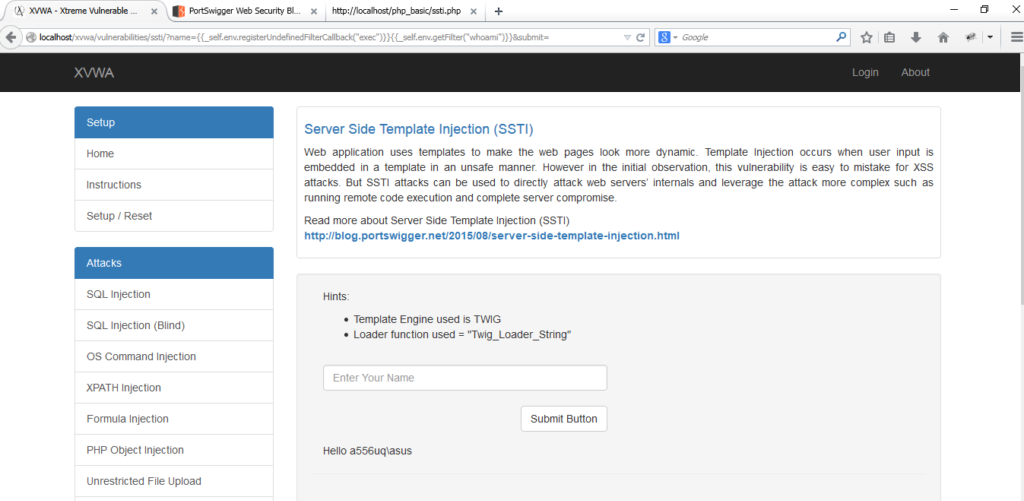1024x501 pixels.
Task: Close the XVWA browser tab
Action: pos(156,11)
